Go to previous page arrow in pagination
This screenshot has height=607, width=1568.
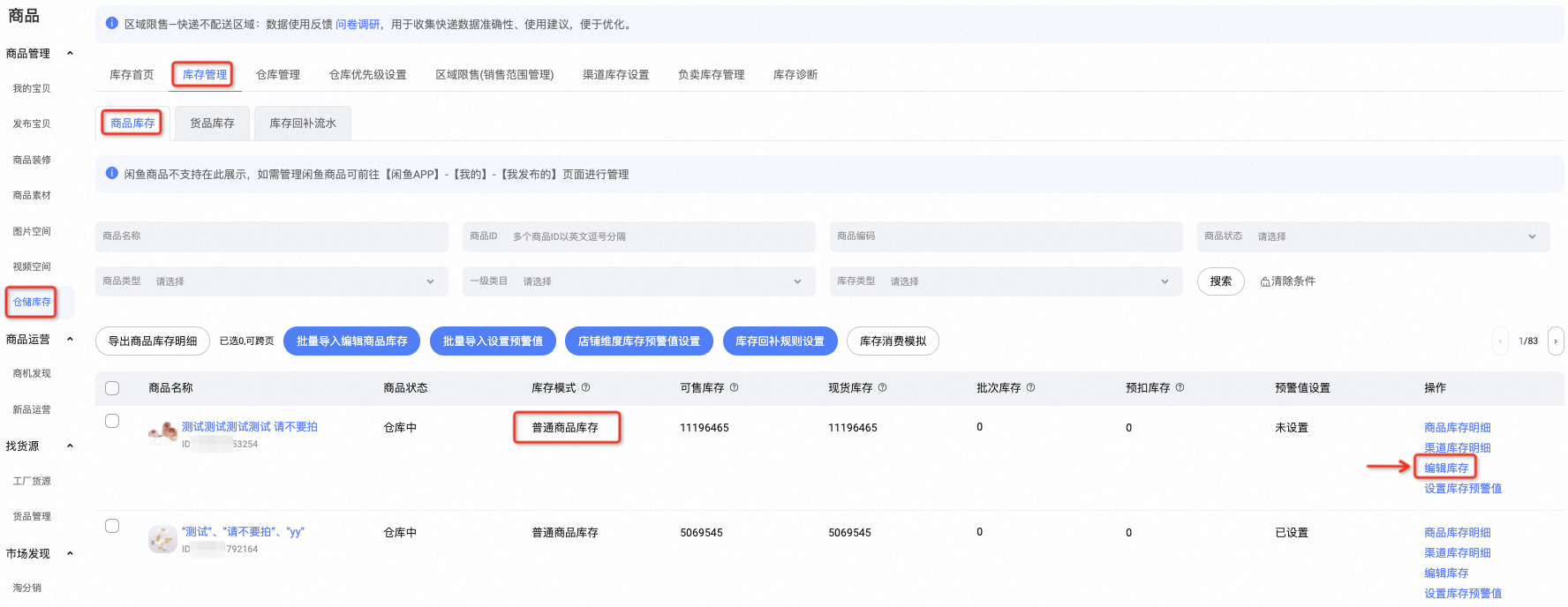[1500, 341]
